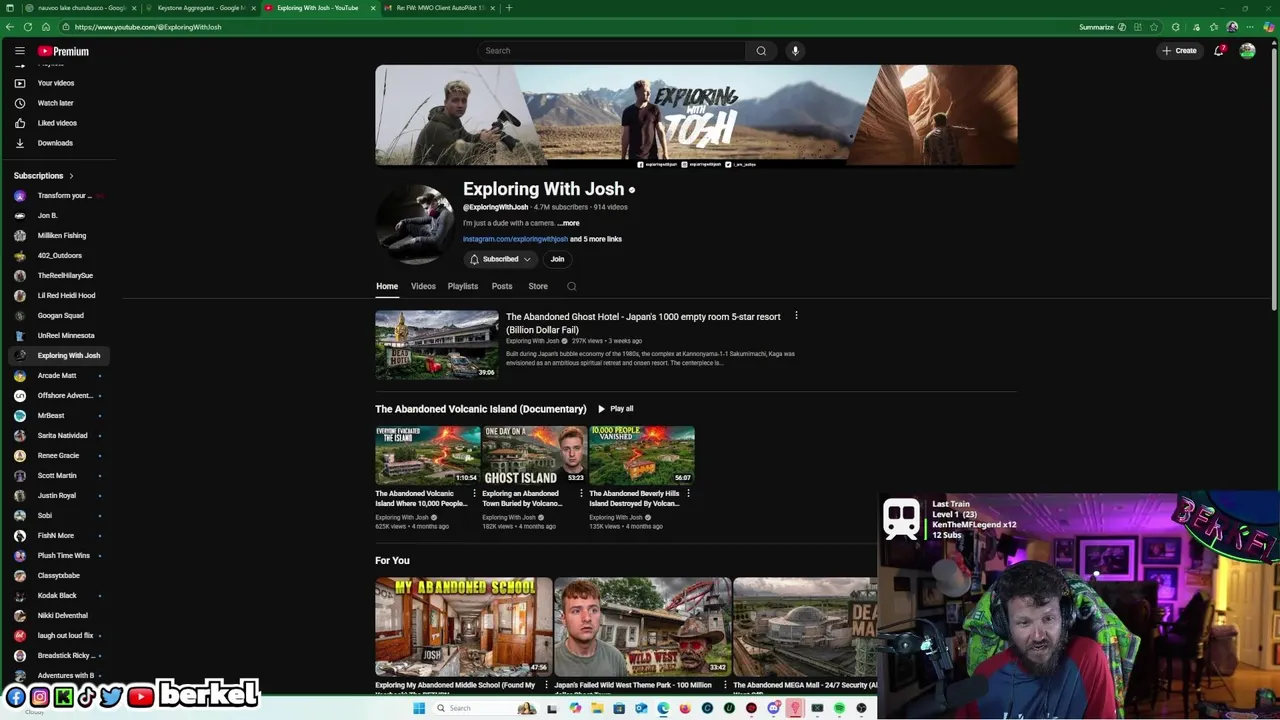The height and width of the screenshot is (720, 1280).
Task: Add this page to favorites with the star
Action: [1155, 27]
